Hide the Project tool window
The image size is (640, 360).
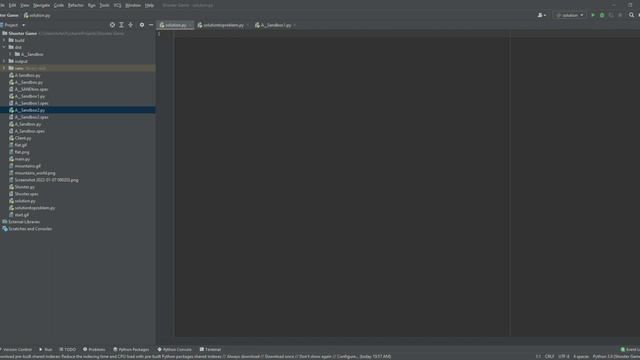point(151,25)
